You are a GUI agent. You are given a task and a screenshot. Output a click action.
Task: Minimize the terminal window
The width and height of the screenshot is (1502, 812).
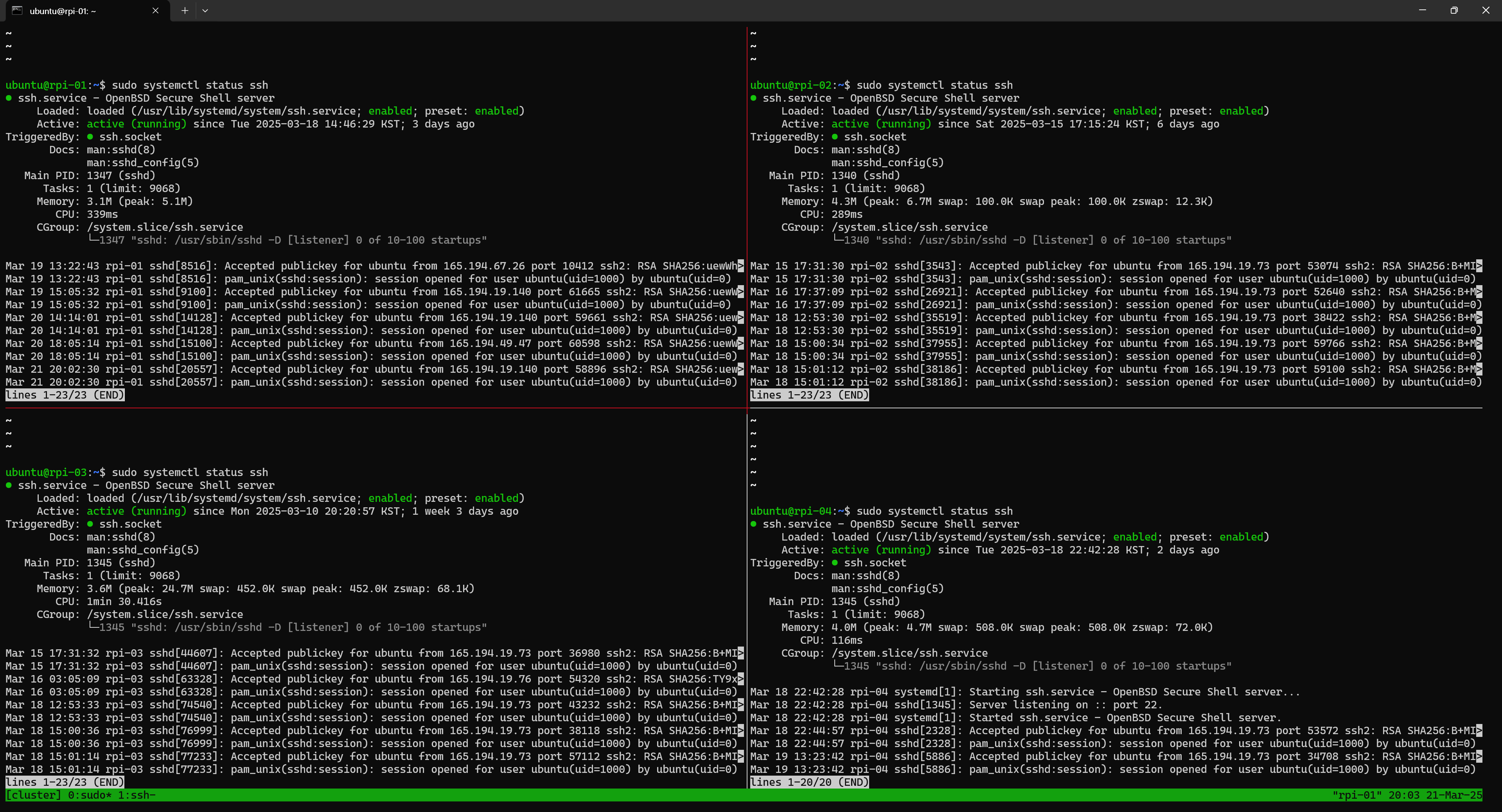(x=1422, y=11)
